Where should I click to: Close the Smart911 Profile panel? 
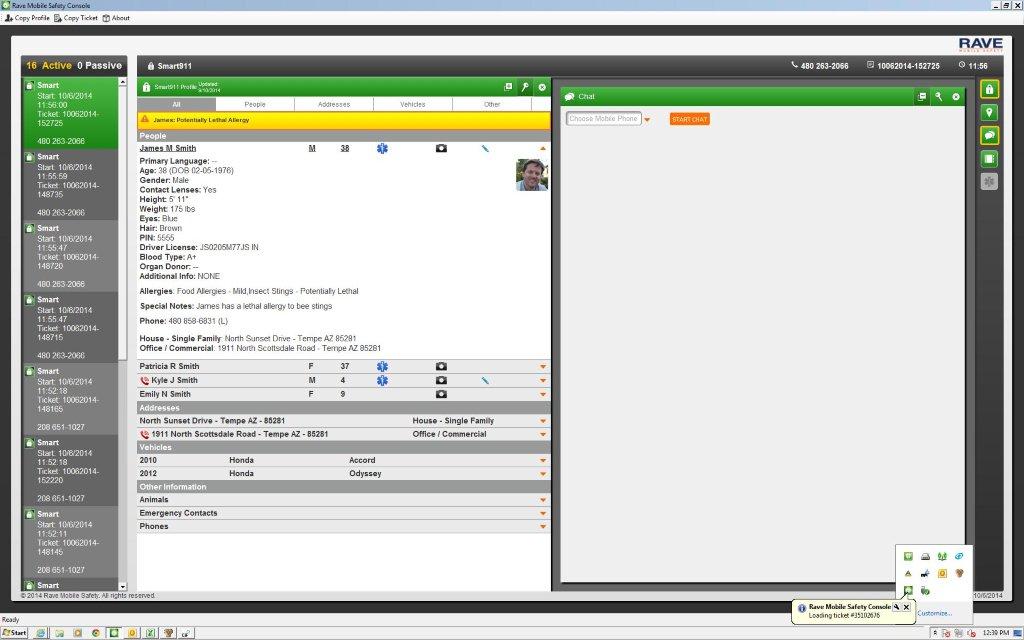pyautogui.click(x=542, y=87)
